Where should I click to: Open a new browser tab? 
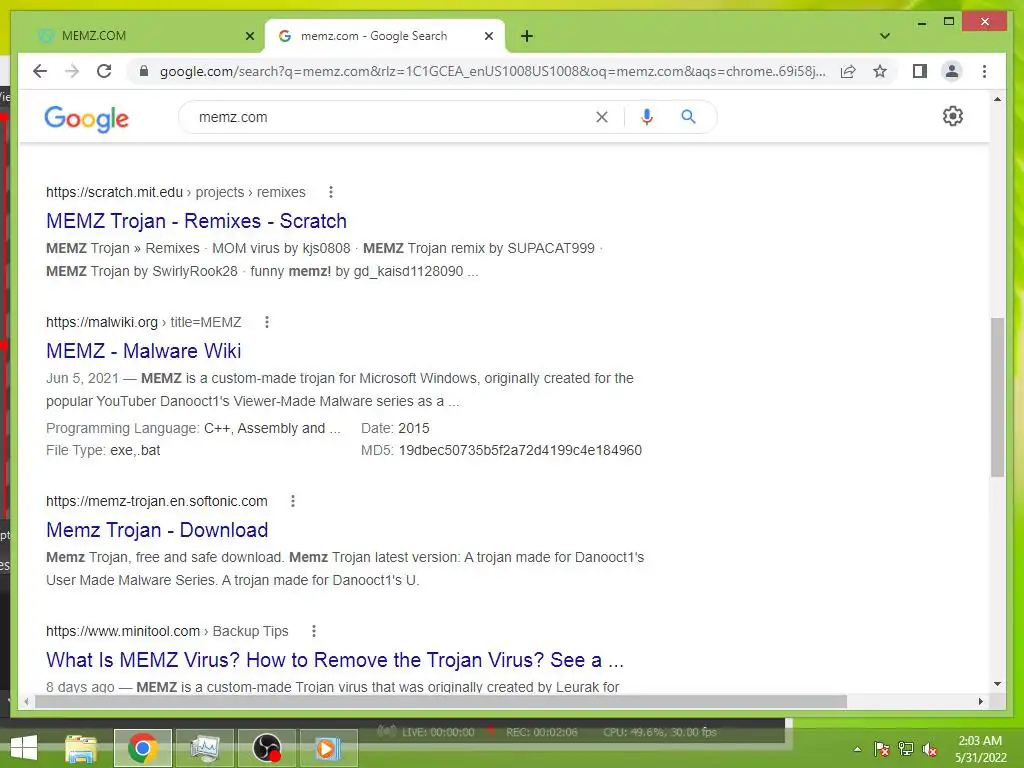point(527,36)
